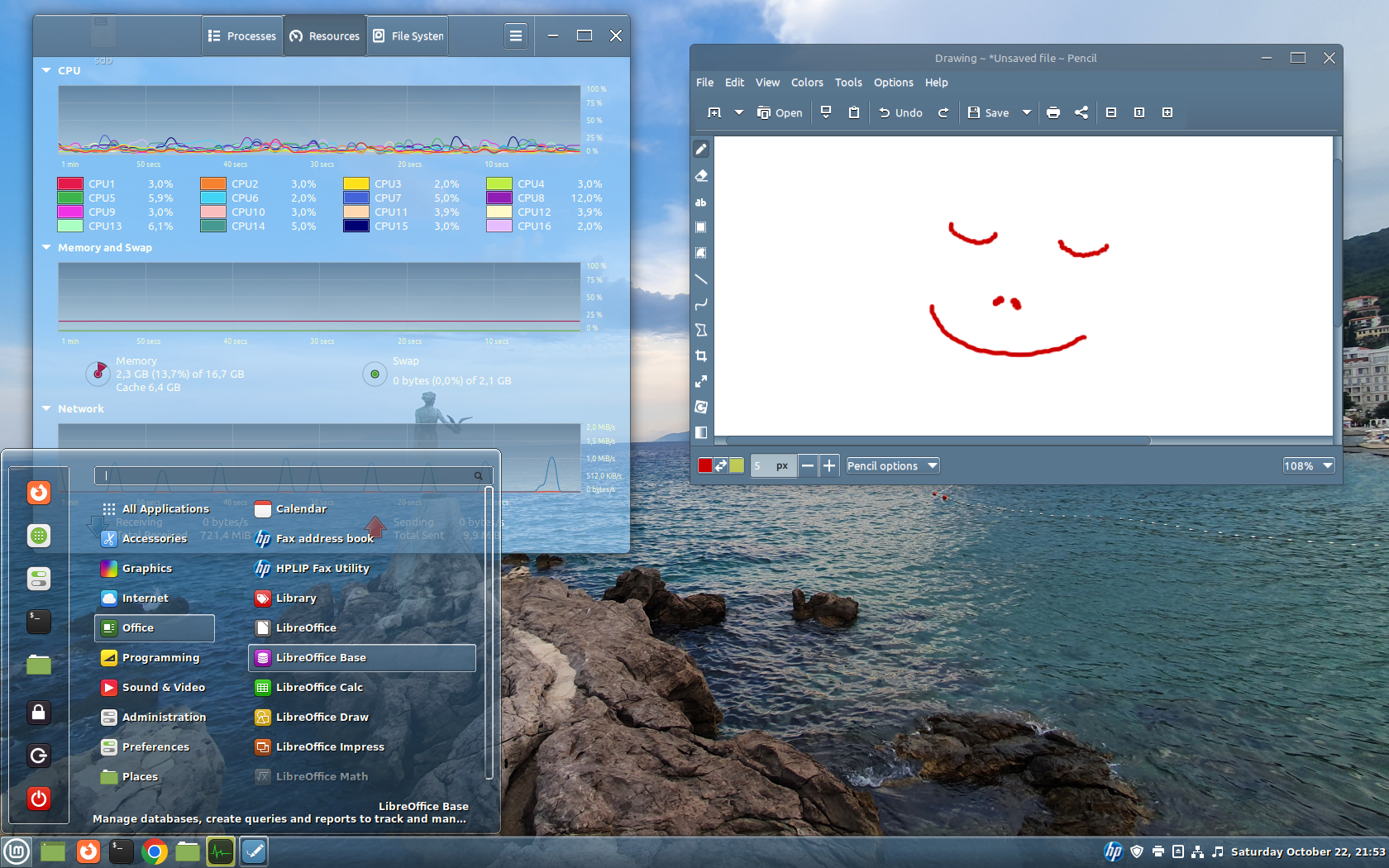The width and height of the screenshot is (1389, 868).
Task: Collapse the Memory and Swap section
Action: 46,247
